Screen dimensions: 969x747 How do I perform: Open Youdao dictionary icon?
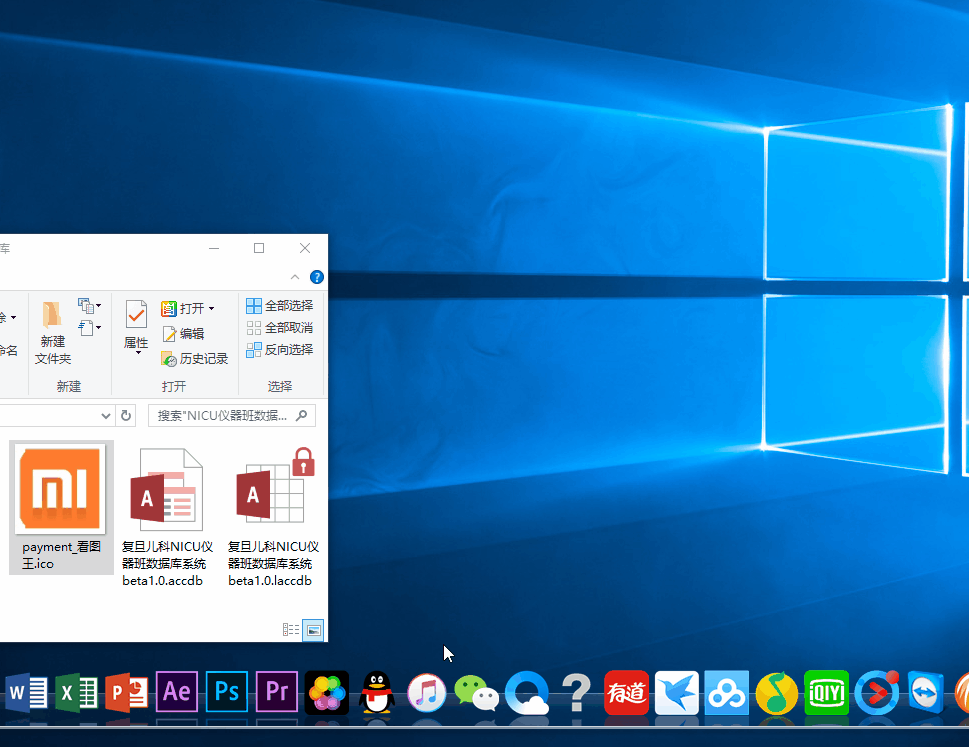[627, 692]
